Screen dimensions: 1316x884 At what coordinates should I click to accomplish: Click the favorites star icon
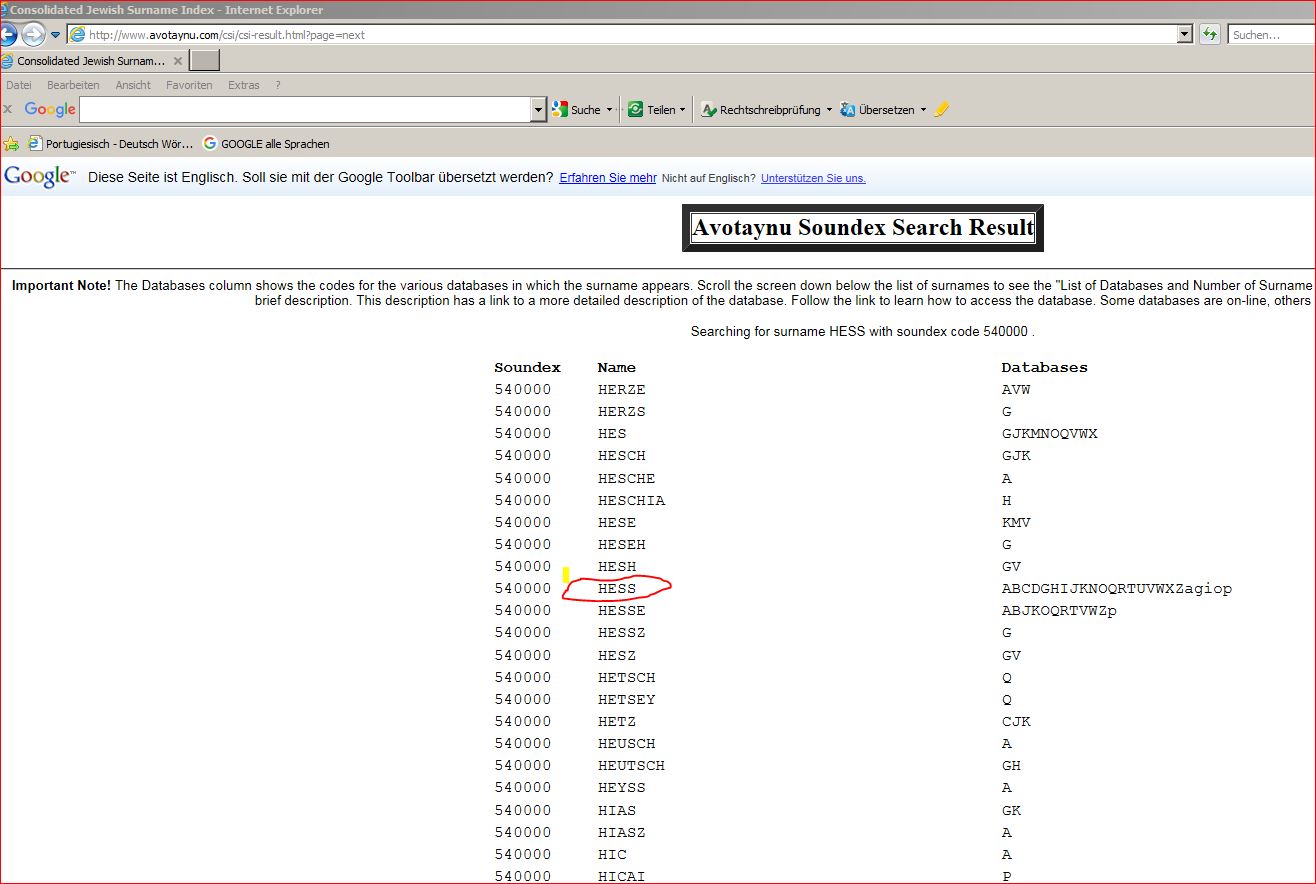point(11,143)
